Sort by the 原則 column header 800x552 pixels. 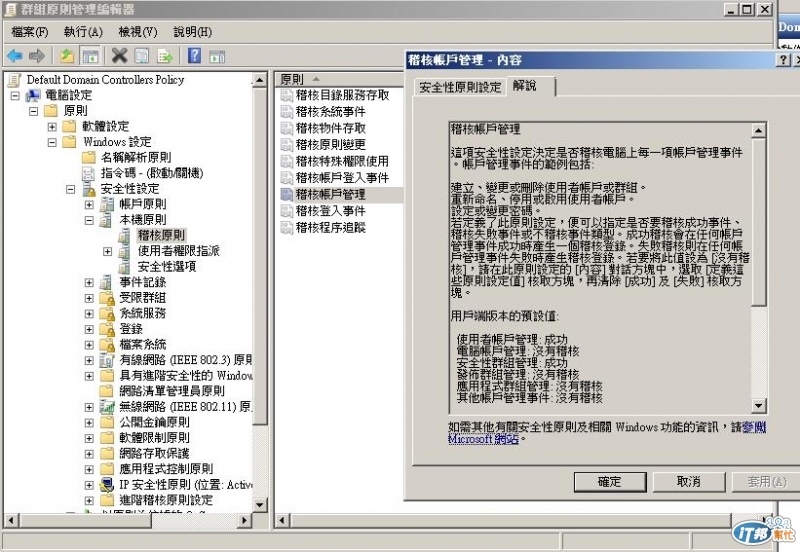coord(340,79)
